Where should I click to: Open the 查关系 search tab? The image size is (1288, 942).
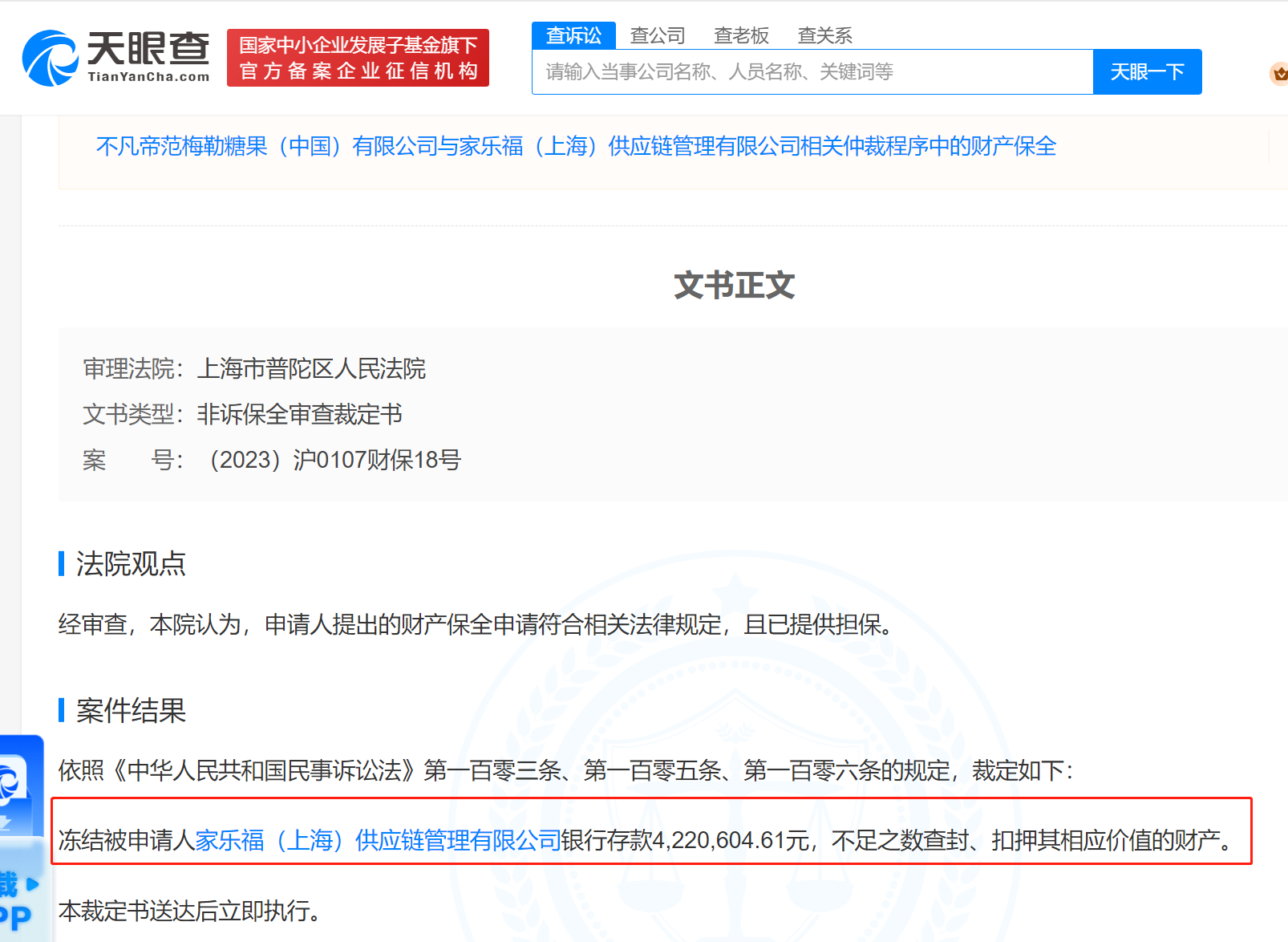(x=824, y=35)
